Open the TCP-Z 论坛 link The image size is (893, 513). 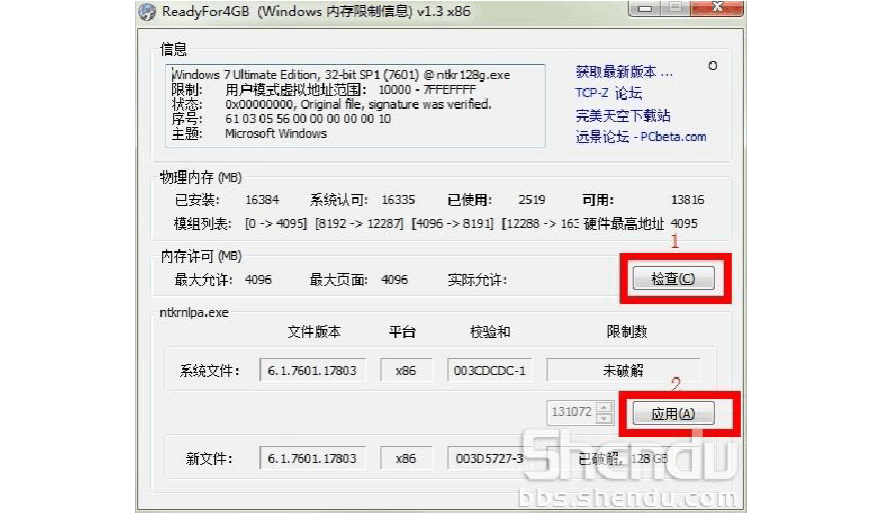(x=608, y=93)
